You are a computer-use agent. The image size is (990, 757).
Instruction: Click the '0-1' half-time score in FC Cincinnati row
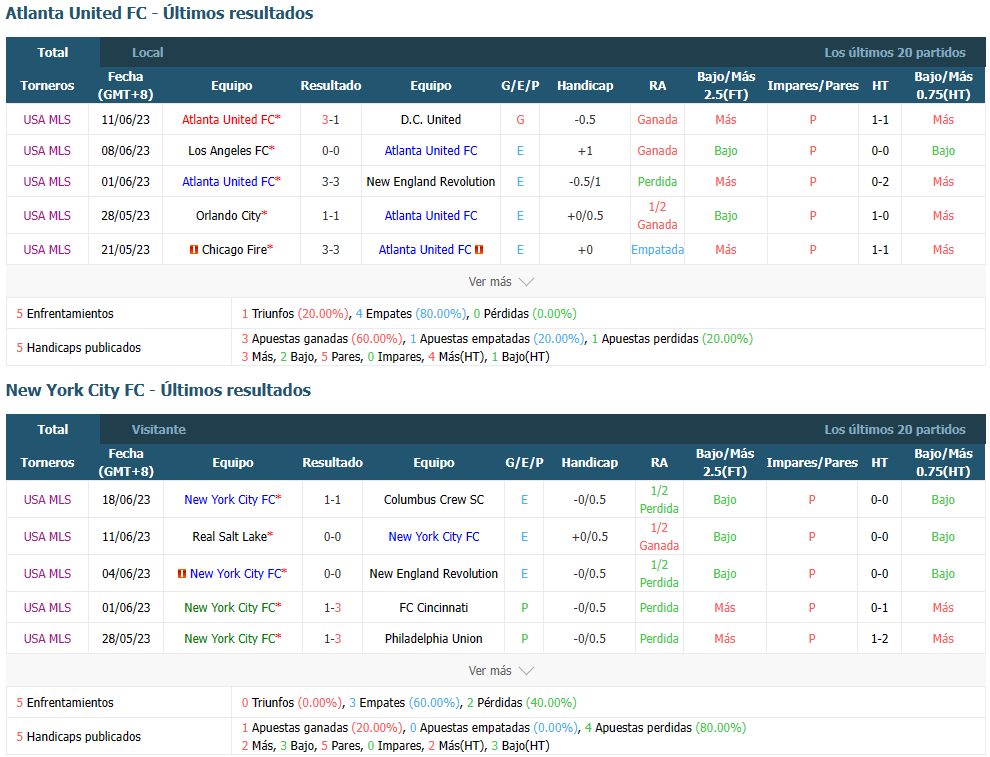tap(880, 608)
